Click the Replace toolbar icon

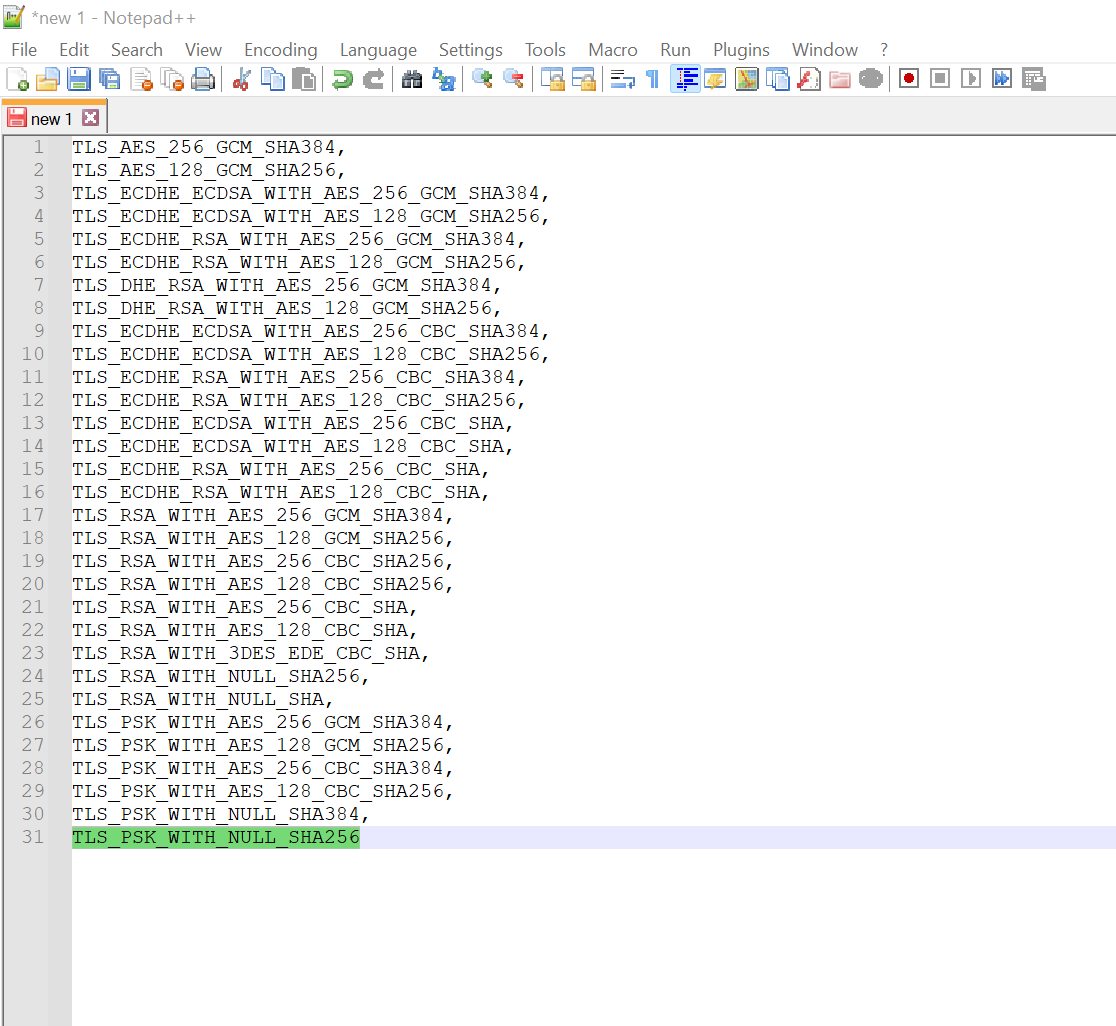444,78
